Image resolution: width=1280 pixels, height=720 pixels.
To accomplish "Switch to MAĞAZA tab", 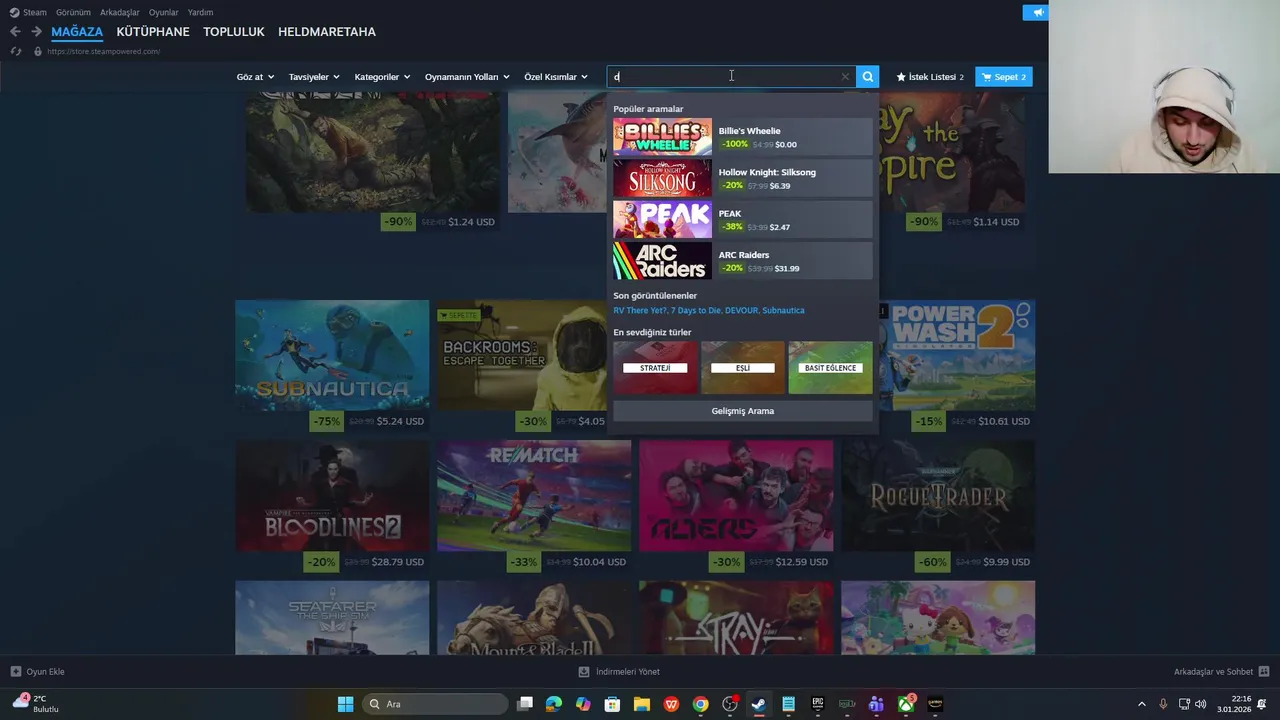I will (77, 32).
